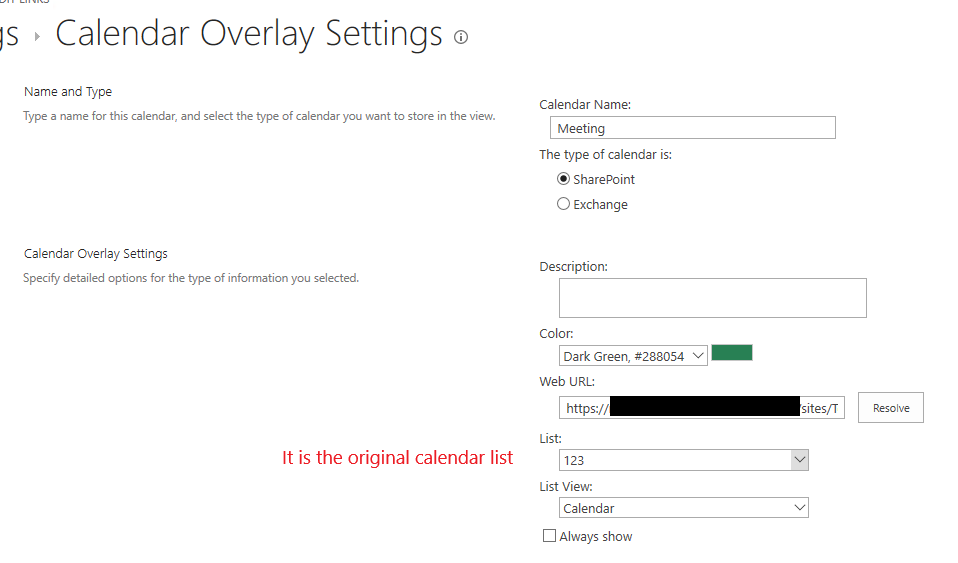
Task: Select the SharePoint calendar type
Action: pyautogui.click(x=563, y=179)
